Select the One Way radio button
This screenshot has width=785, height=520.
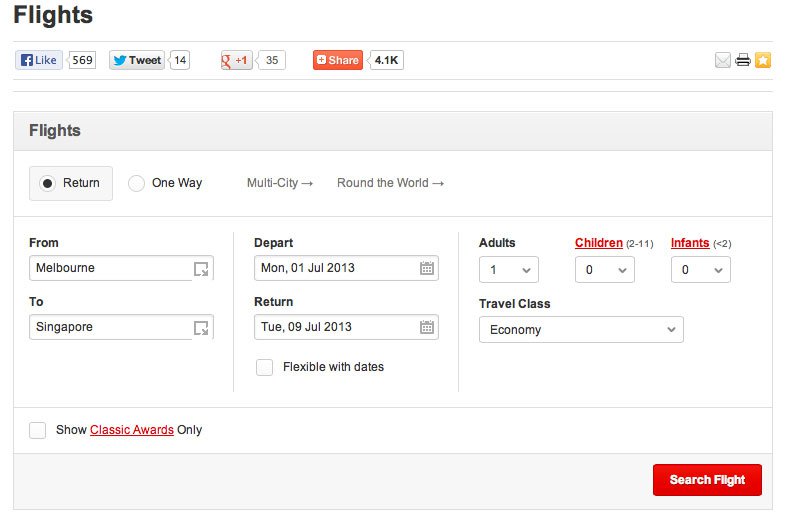[x=136, y=183]
